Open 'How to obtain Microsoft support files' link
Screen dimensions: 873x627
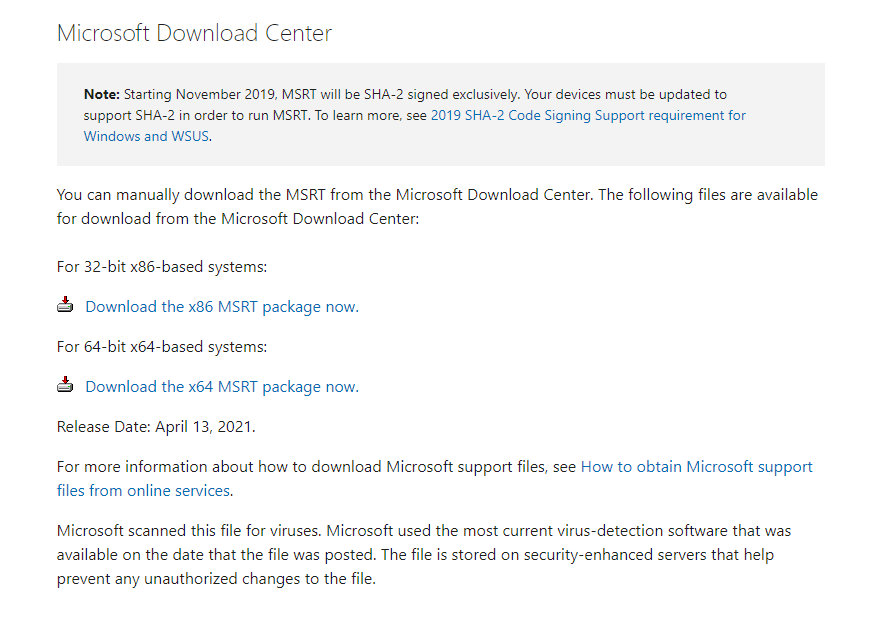[697, 467]
